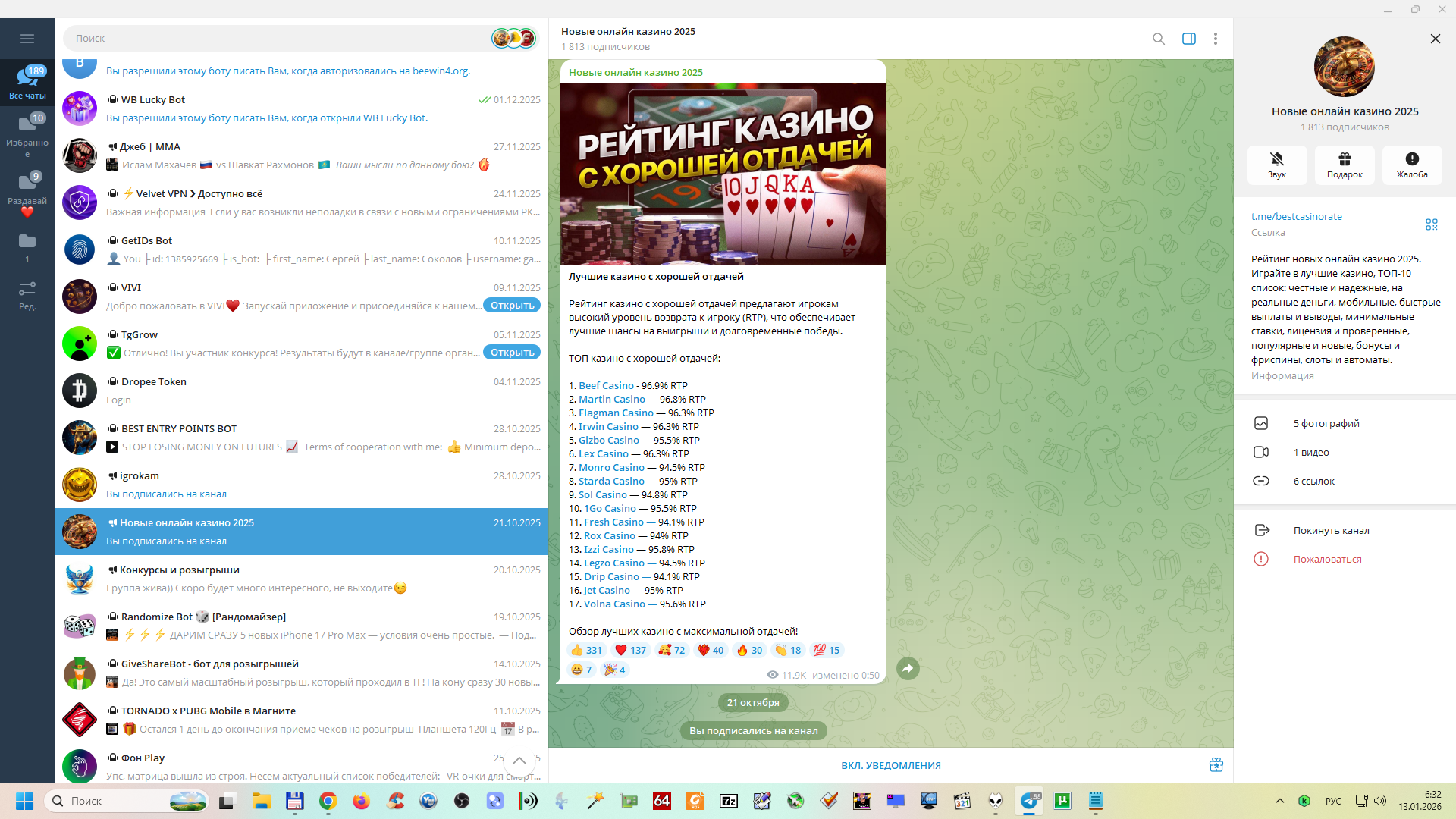The image size is (1456, 819).
Task: Click the Открыть button in the VIVI chat
Action: [512, 306]
